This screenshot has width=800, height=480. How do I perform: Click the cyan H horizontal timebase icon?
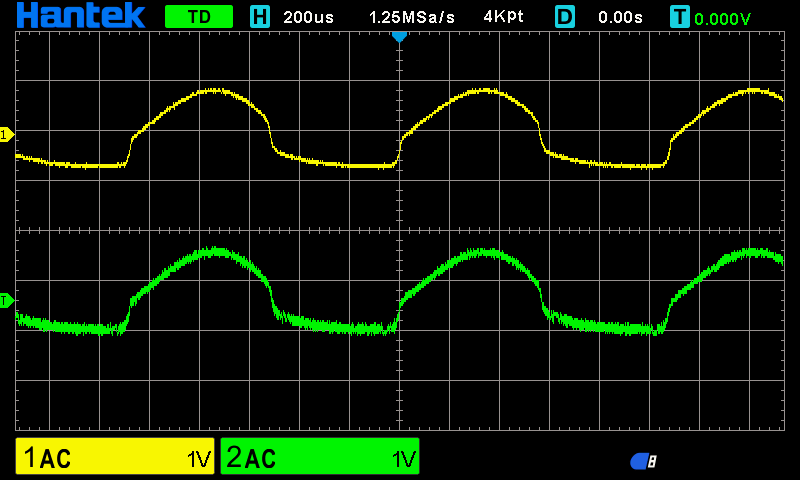point(260,17)
